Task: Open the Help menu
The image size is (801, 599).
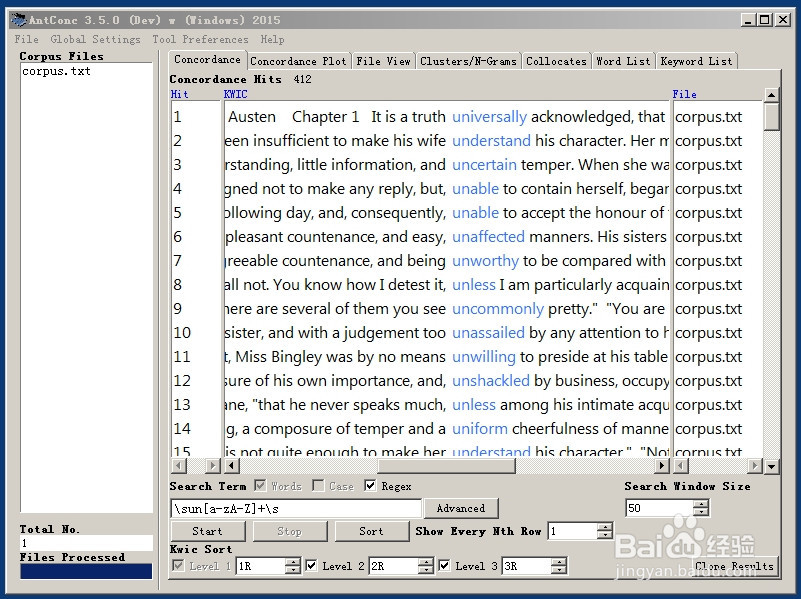Action: [x=272, y=39]
